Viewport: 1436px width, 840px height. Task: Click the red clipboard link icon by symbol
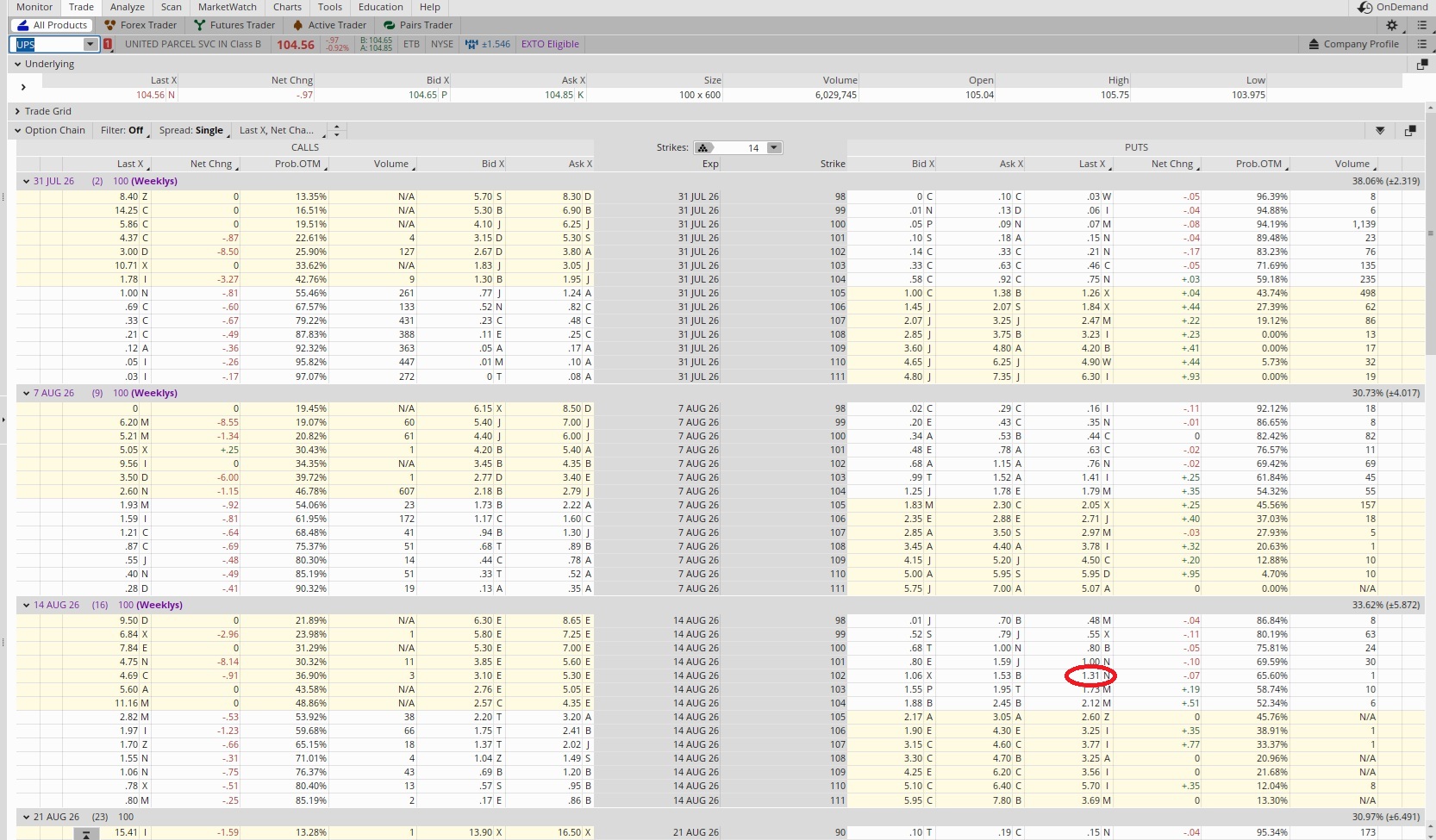tap(108, 44)
